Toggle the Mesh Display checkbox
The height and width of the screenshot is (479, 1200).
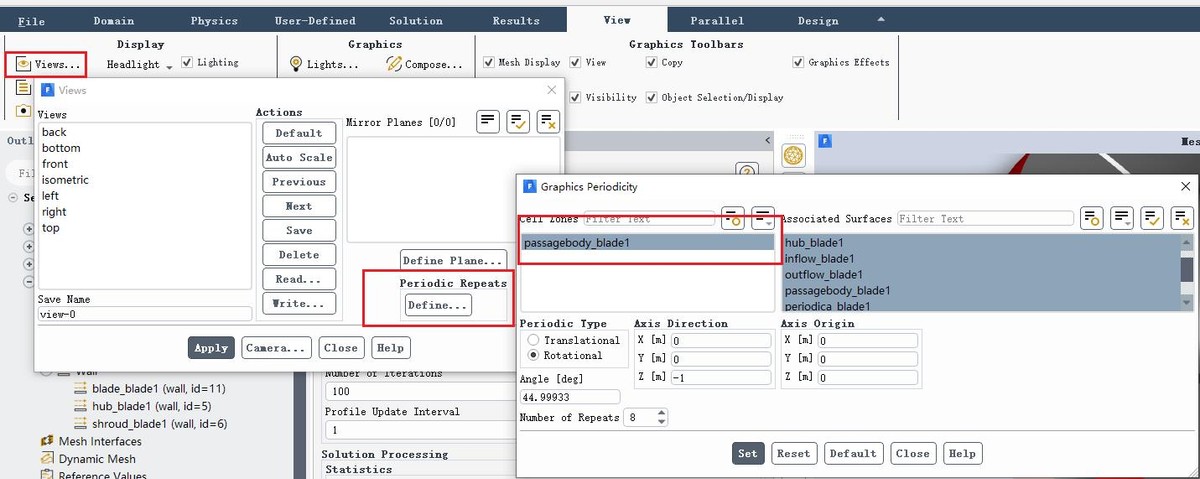click(488, 62)
